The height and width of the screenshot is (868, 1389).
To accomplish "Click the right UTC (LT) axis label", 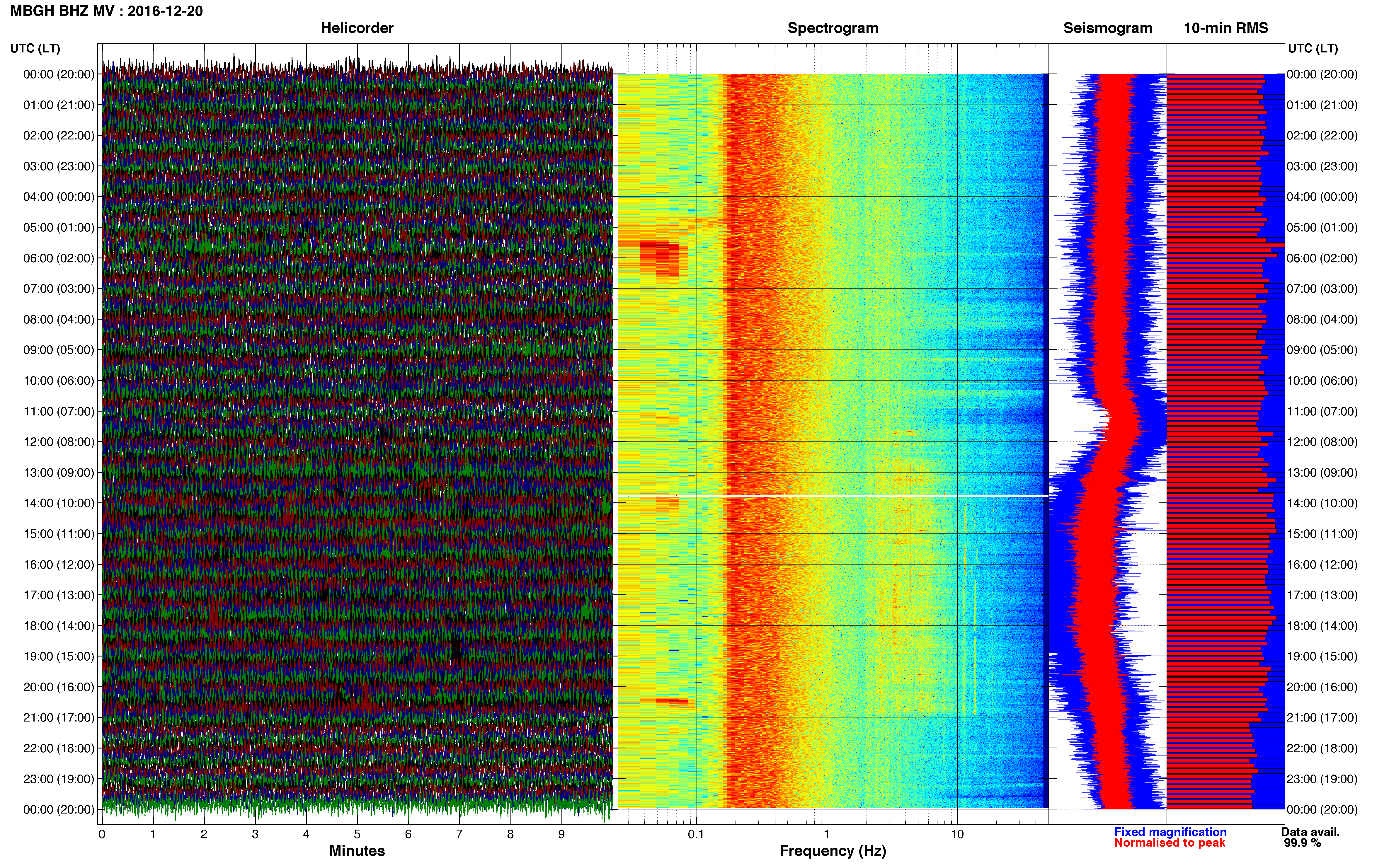I will pos(1313,48).
